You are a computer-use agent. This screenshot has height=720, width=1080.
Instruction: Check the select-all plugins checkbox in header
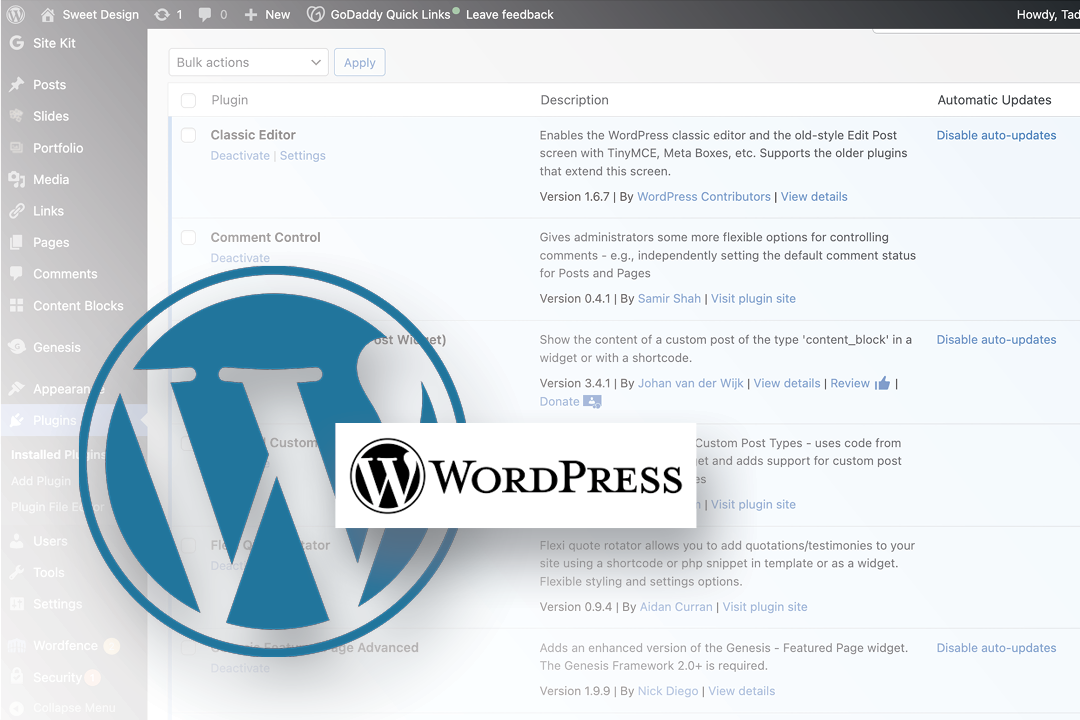coord(188,100)
